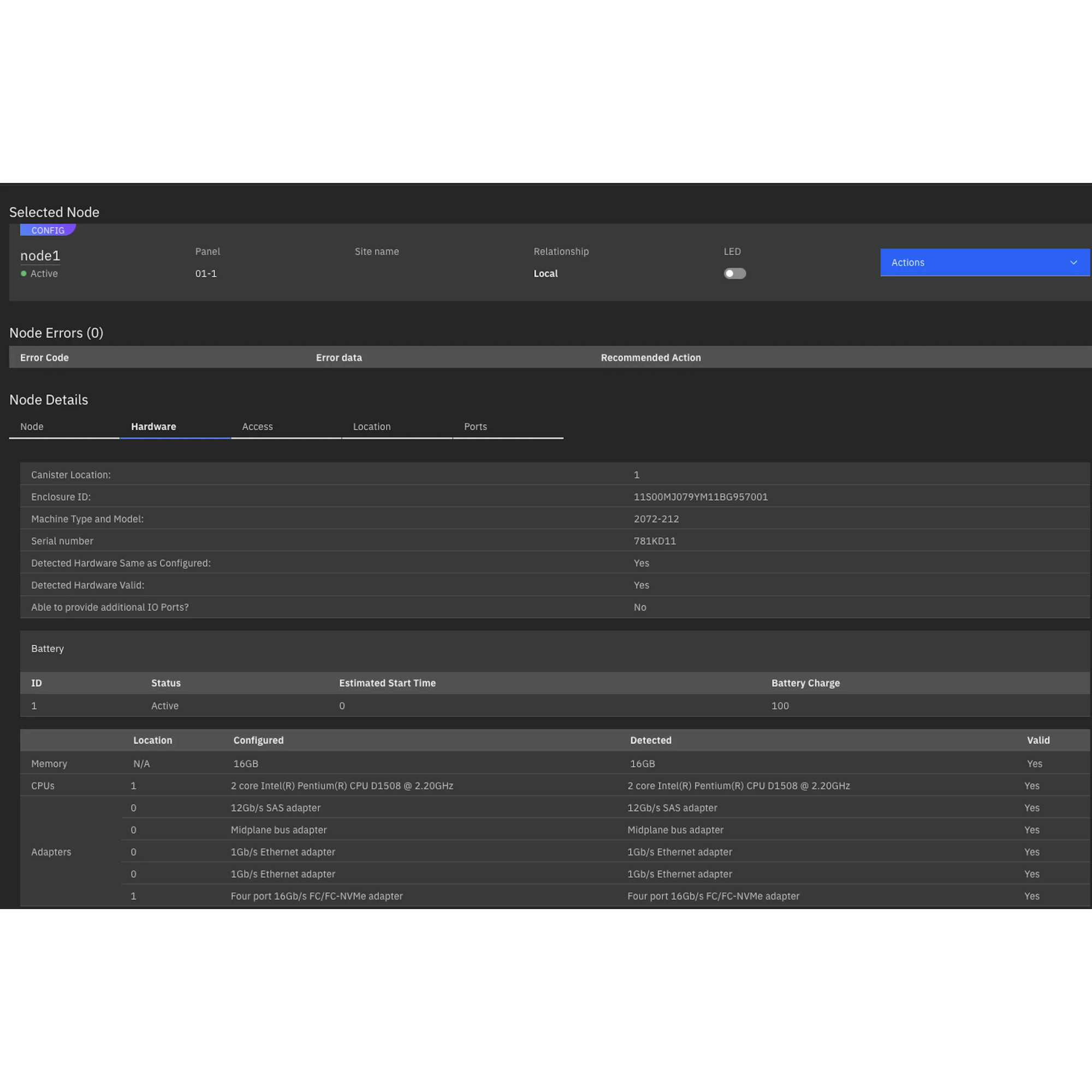Click the Estimated Start Time header
The width and height of the screenshot is (1092, 1092).
click(x=387, y=683)
